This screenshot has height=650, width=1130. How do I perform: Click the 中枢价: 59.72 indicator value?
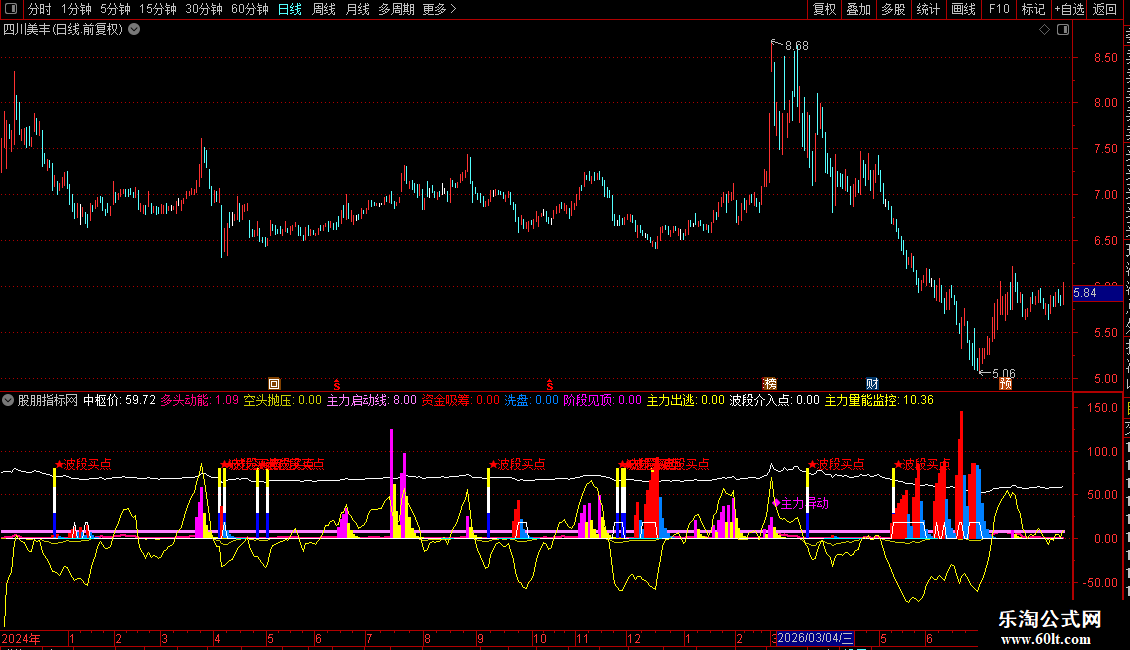[120, 400]
